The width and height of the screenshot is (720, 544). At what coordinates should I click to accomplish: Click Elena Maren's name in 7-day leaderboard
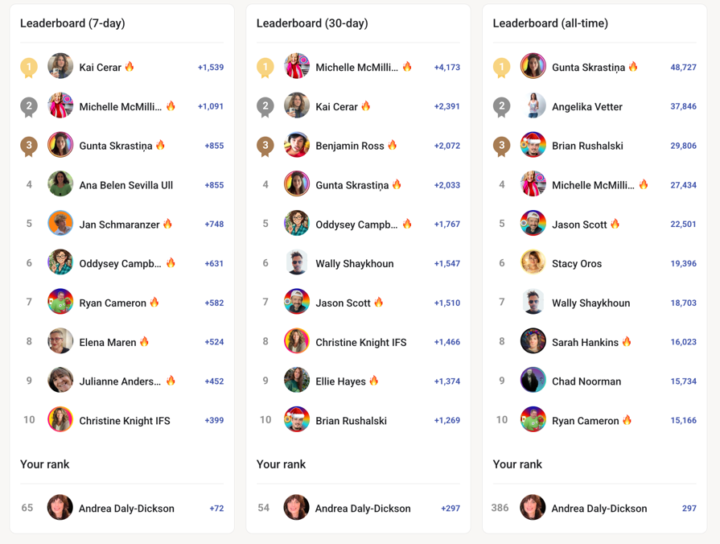coord(107,342)
